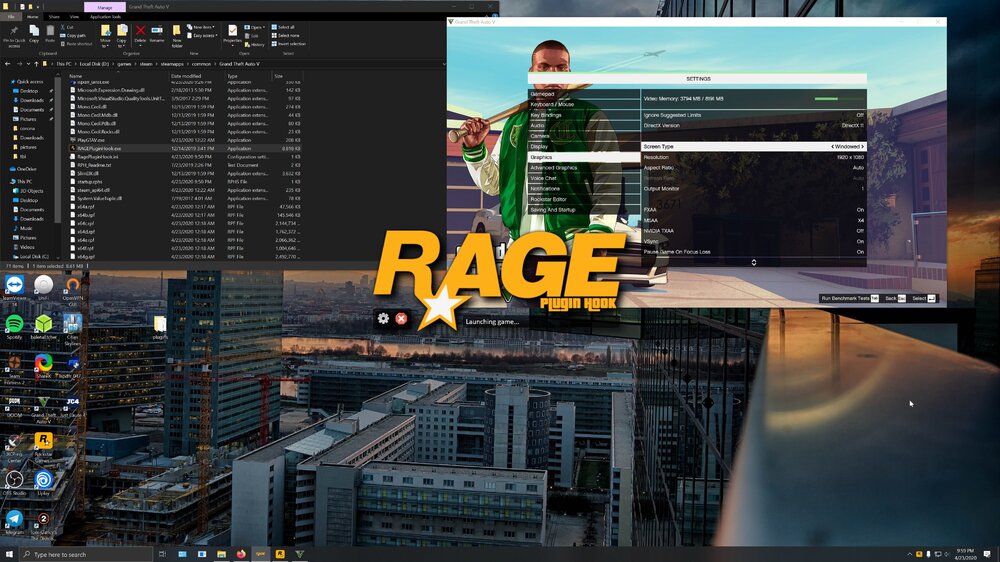This screenshot has height=562, width=1000.
Task: Launch Spotify from desktop
Action: [x=14, y=327]
